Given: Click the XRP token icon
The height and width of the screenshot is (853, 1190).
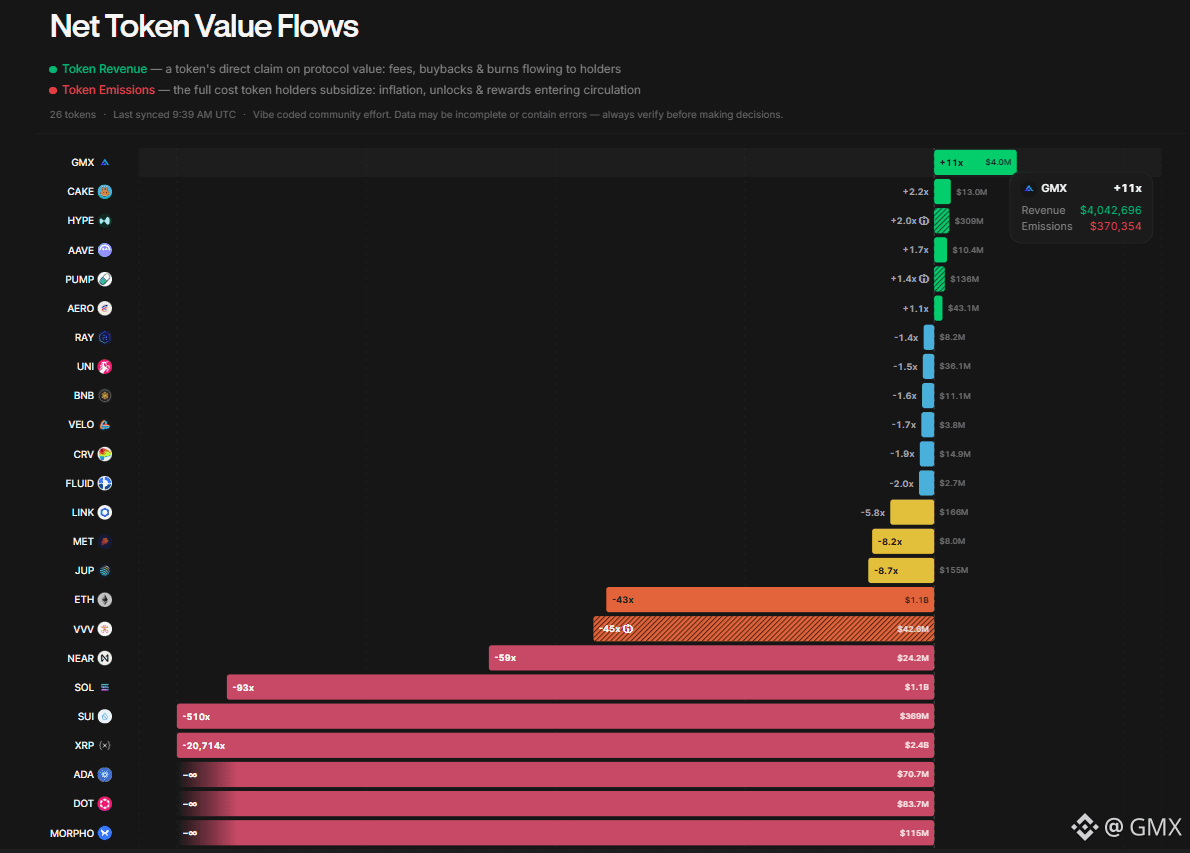Looking at the screenshot, I should (x=105, y=745).
